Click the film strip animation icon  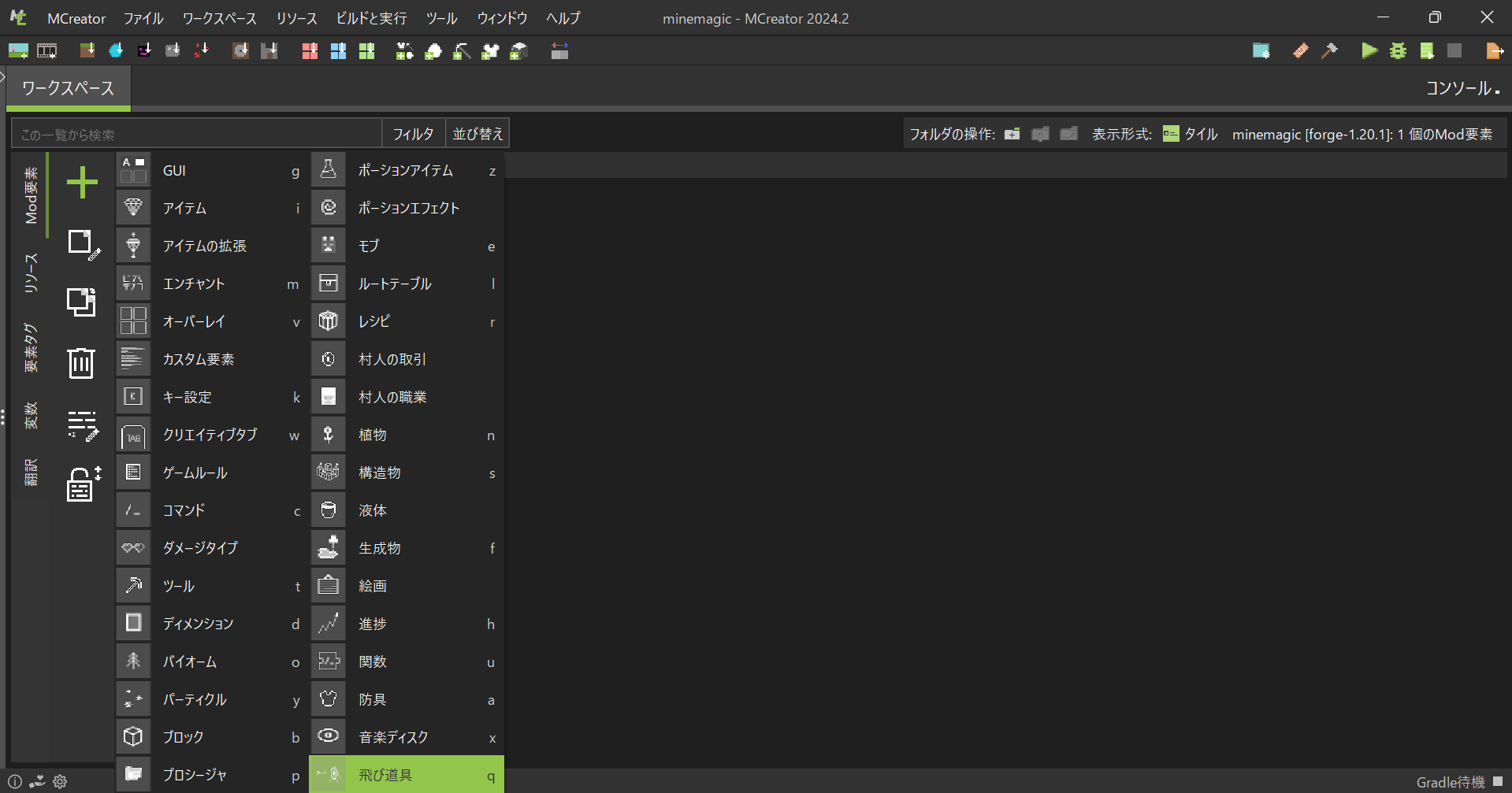coord(47,51)
